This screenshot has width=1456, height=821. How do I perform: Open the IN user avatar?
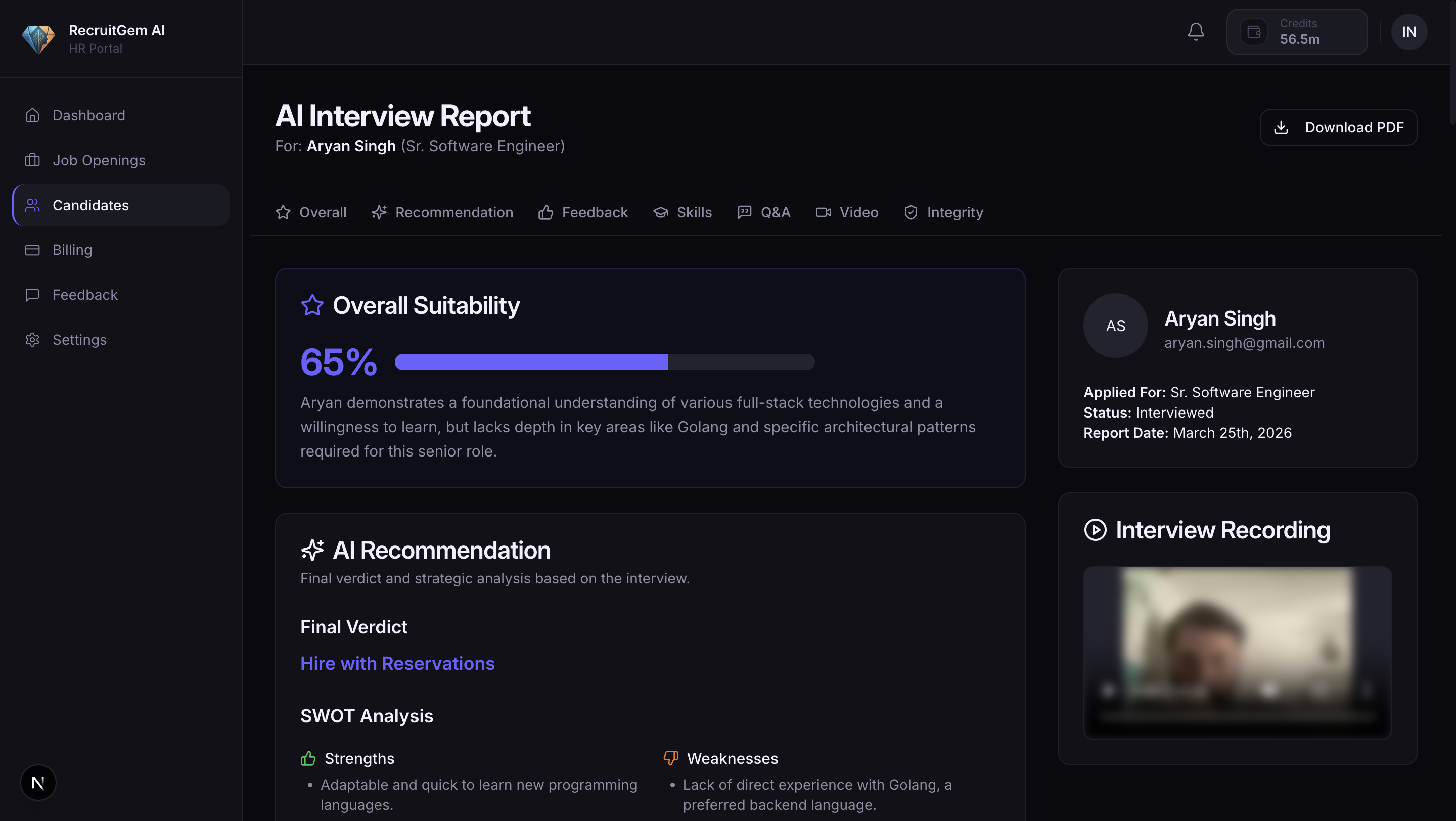(1408, 32)
